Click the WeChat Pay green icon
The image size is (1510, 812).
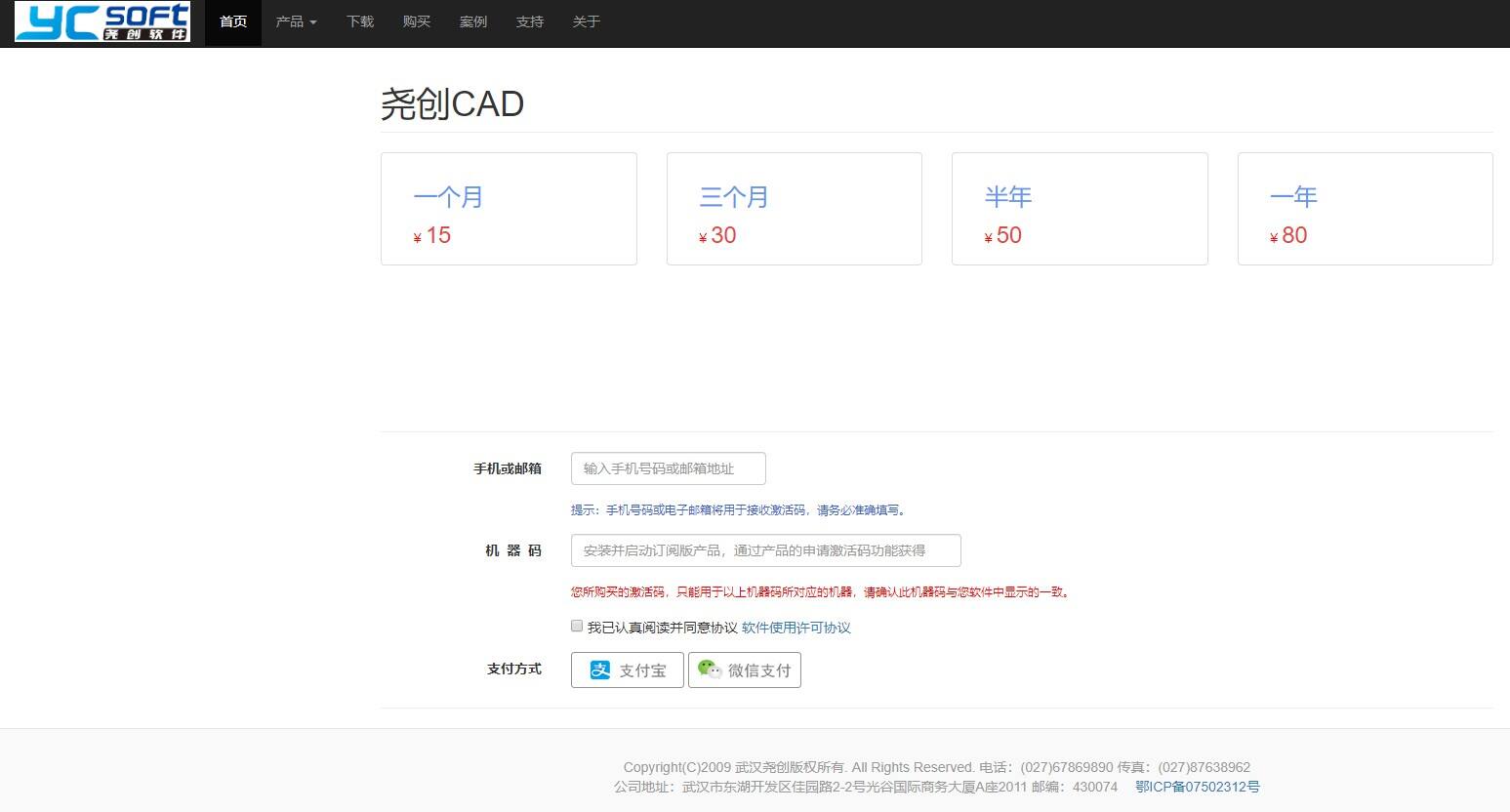[710, 670]
